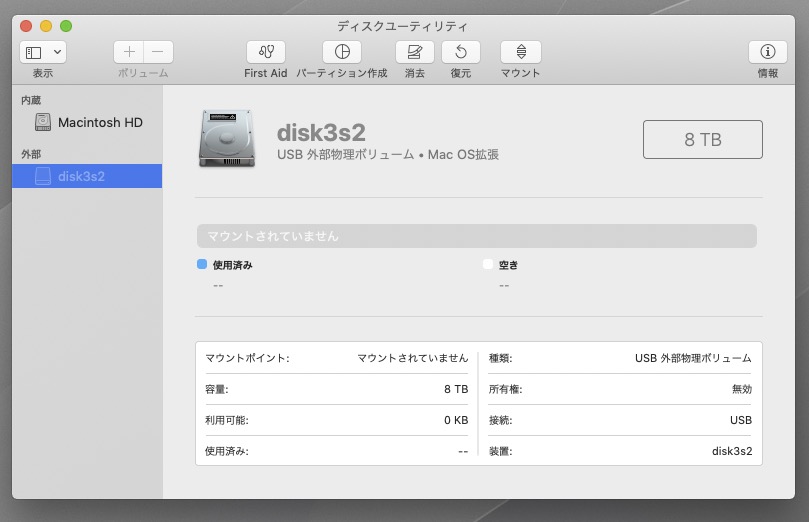Minimize the window with yellow button
Viewport: 809px width, 522px height.
[x=46, y=26]
